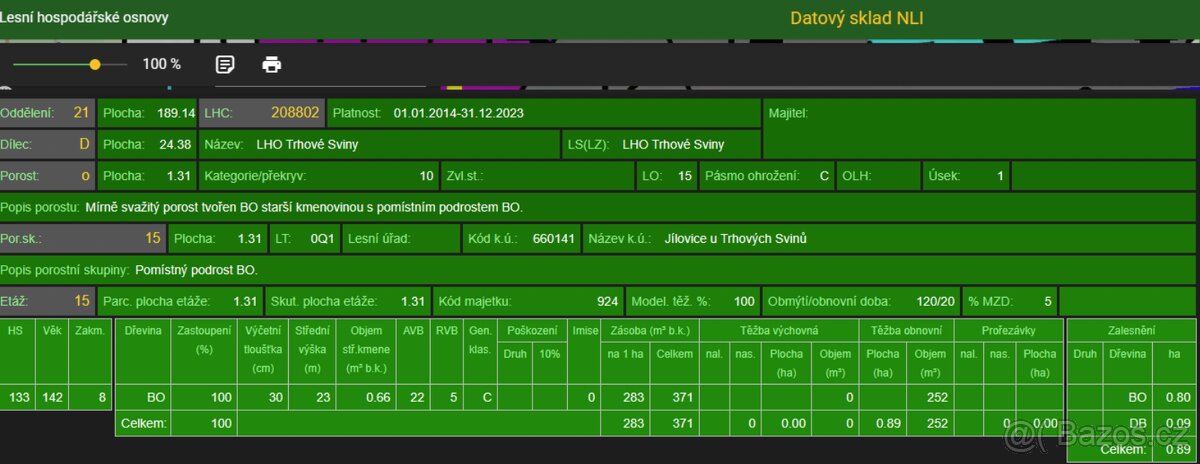Select the Etáž value 15
The height and width of the screenshot is (464, 1200).
[x=82, y=301]
